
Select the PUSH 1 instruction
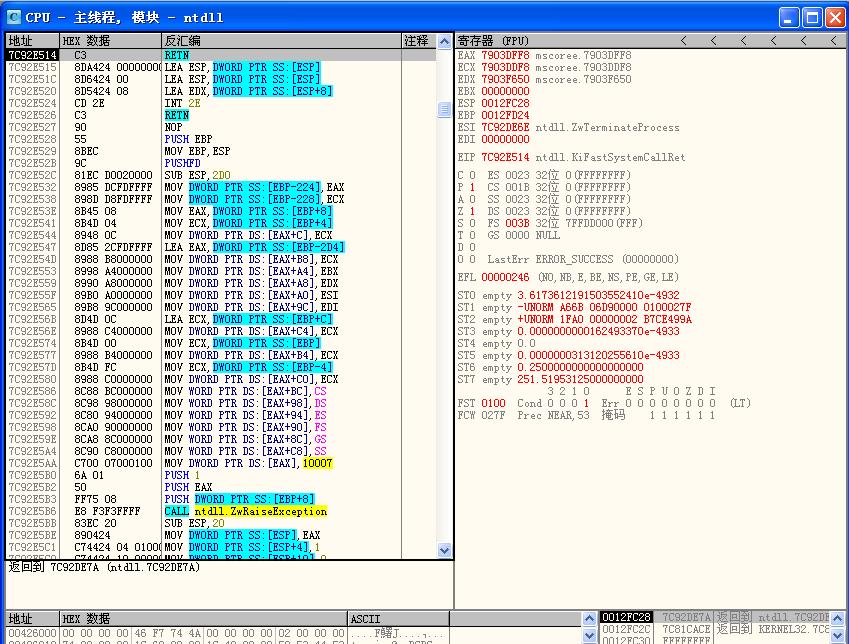click(x=182, y=475)
